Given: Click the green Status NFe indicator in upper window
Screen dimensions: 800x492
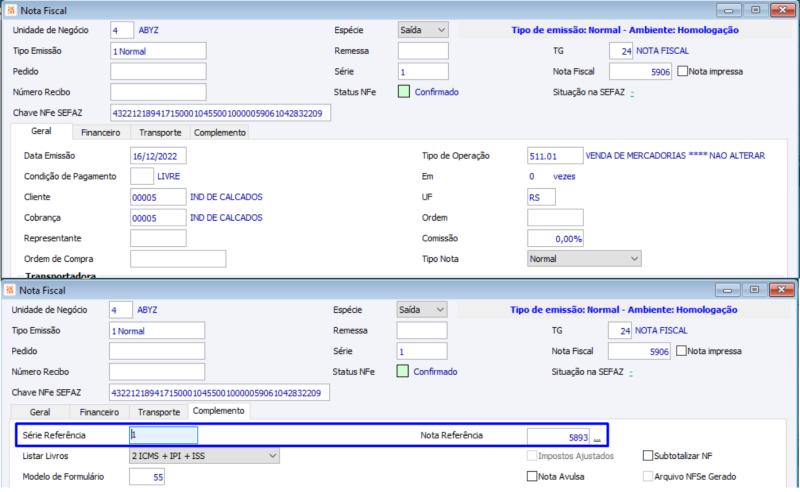Looking at the screenshot, I should point(404,92).
